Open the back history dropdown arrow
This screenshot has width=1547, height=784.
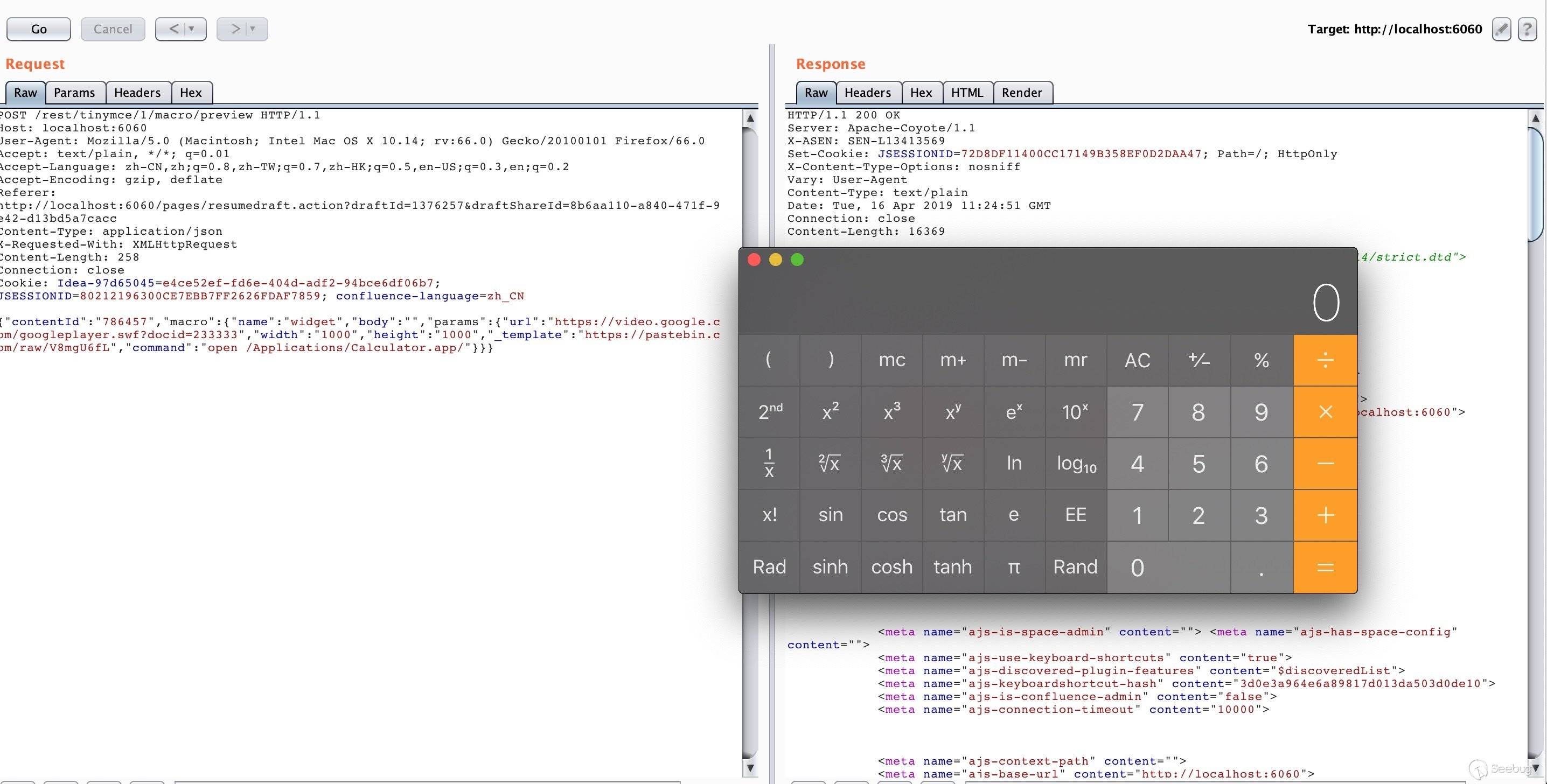[x=192, y=29]
